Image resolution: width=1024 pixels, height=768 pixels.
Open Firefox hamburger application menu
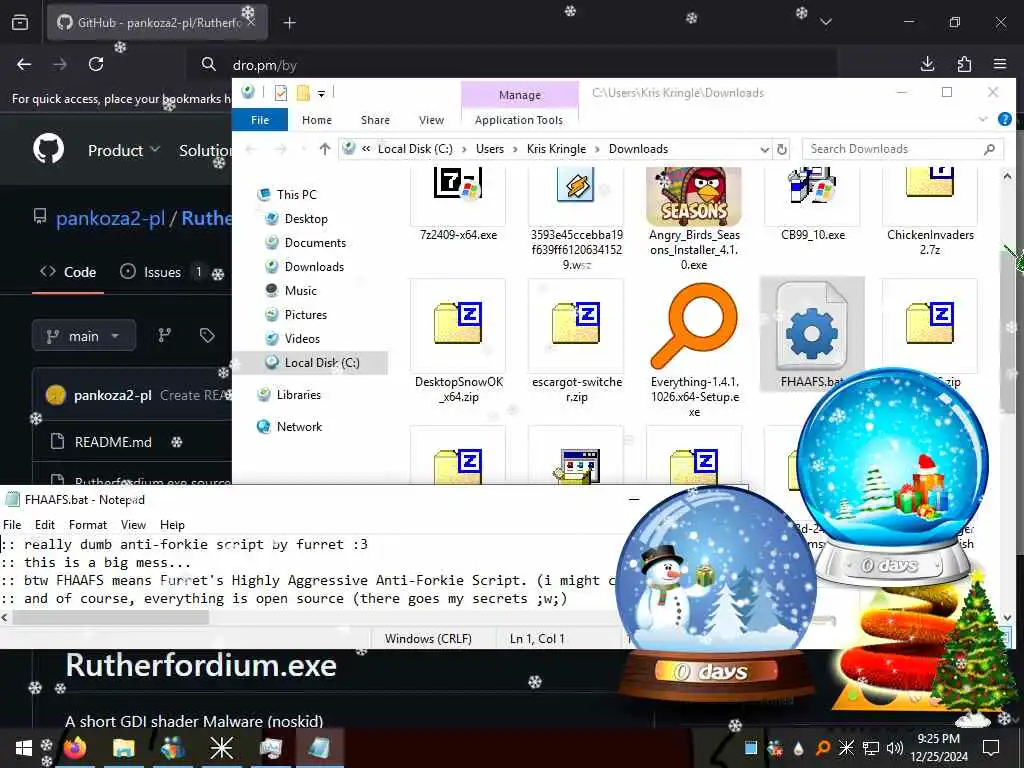click(x=1000, y=64)
